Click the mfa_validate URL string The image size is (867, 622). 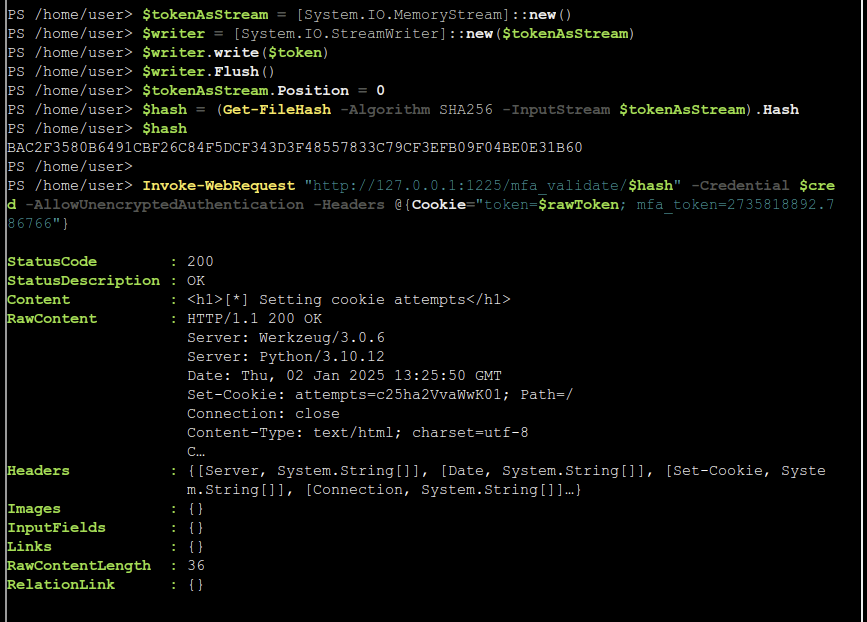click(x=493, y=186)
